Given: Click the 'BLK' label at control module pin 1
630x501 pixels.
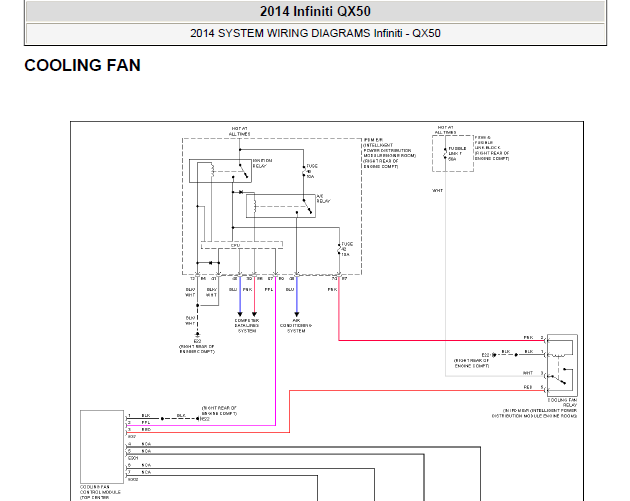Looking at the screenshot, I should [146, 415].
